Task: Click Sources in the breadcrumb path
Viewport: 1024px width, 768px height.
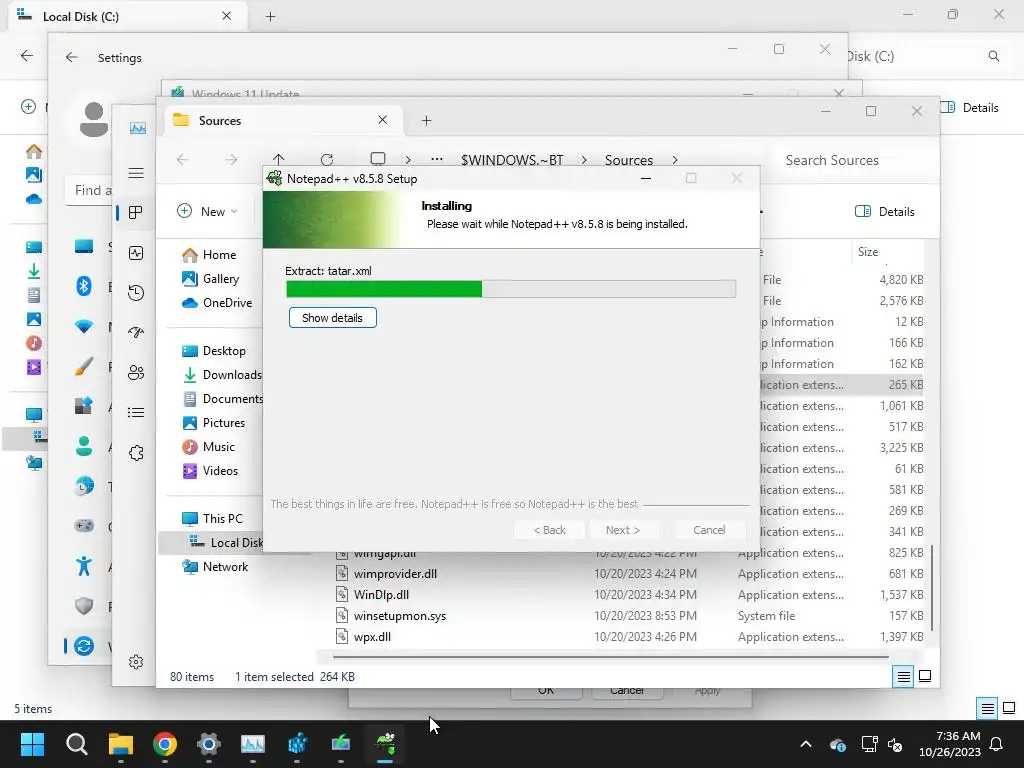Action: (629, 160)
